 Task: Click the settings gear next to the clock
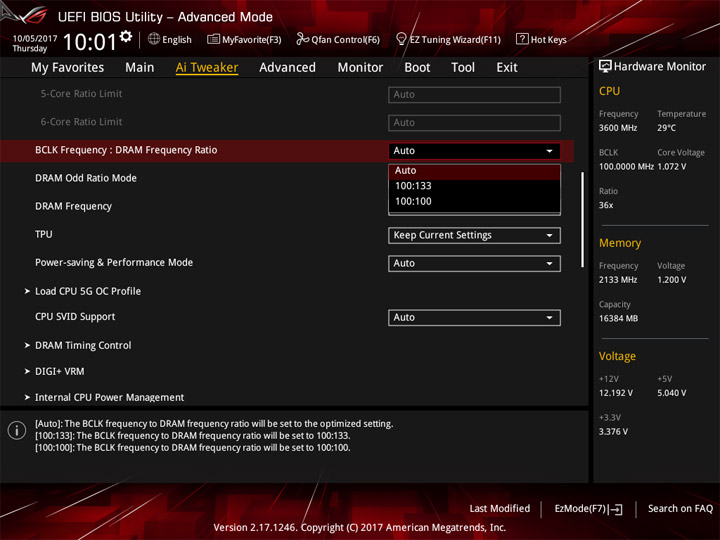(x=126, y=36)
